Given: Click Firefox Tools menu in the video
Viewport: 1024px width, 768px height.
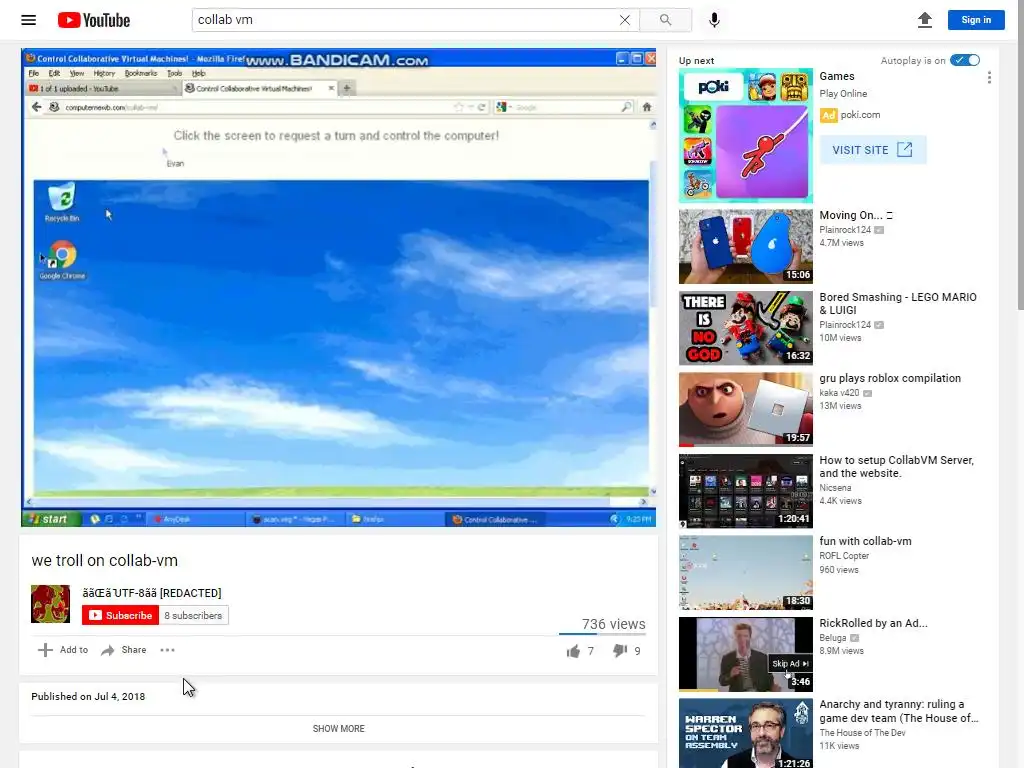Looking at the screenshot, I should click(174, 73).
